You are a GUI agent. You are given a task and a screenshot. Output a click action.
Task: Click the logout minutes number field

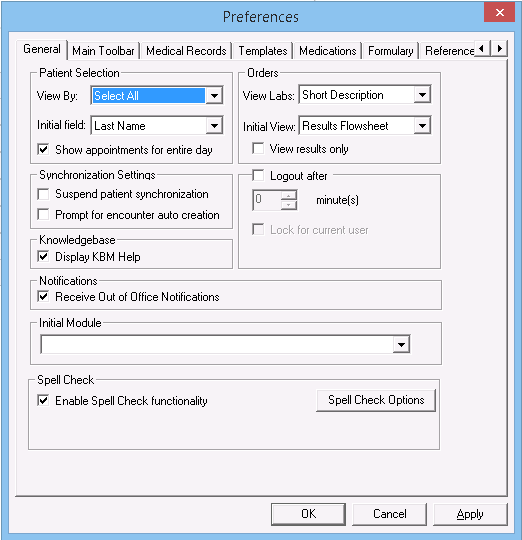click(x=267, y=200)
